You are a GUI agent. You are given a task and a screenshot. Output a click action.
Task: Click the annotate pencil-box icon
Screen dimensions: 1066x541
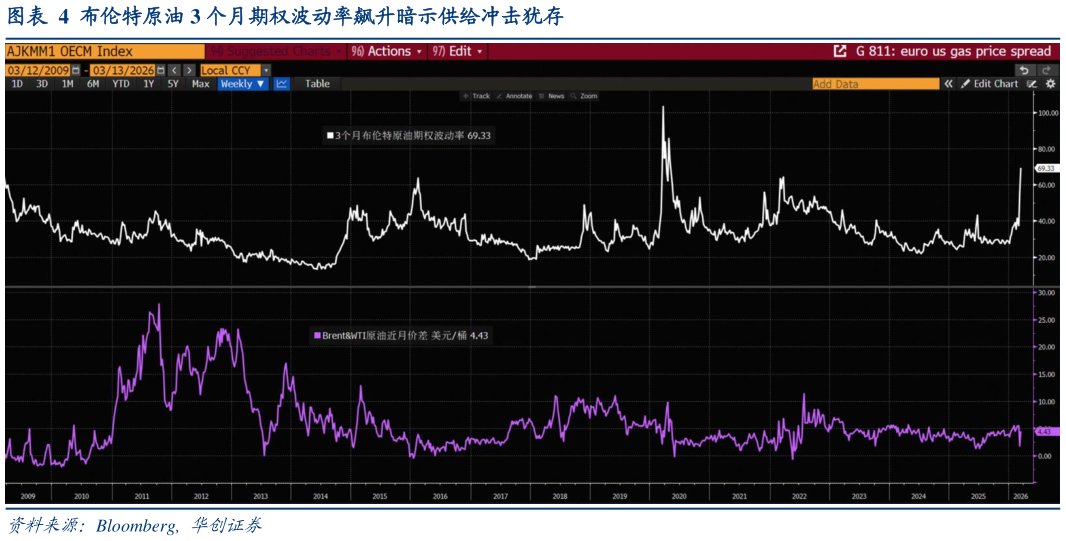coord(1031,84)
